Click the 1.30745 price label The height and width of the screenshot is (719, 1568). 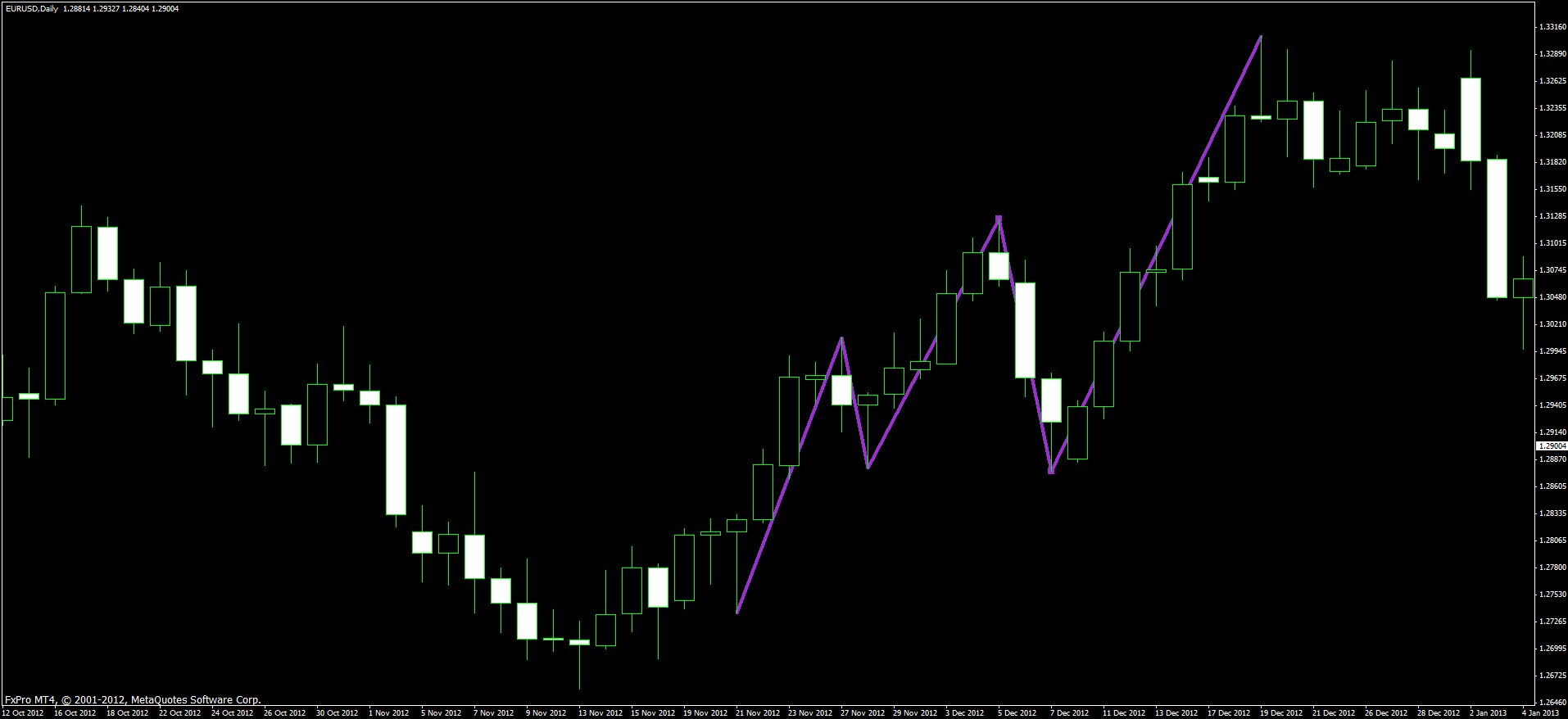click(1552, 270)
